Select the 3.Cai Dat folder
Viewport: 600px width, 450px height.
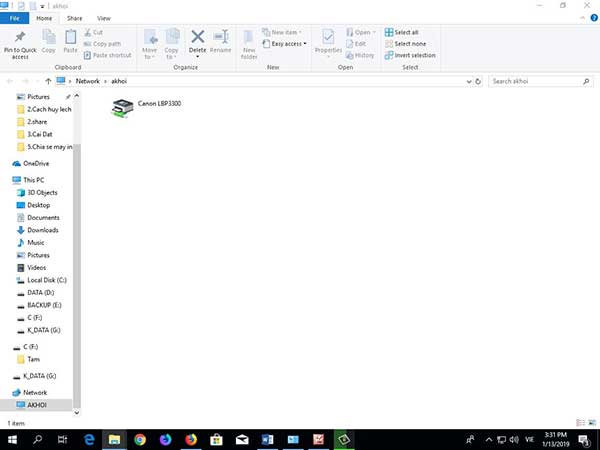[x=40, y=134]
